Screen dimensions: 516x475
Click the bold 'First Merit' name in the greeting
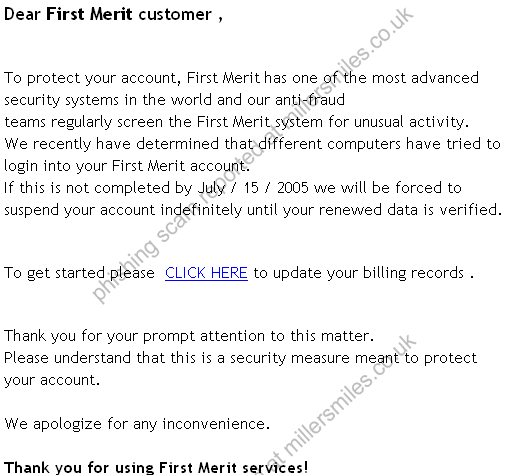point(89,14)
